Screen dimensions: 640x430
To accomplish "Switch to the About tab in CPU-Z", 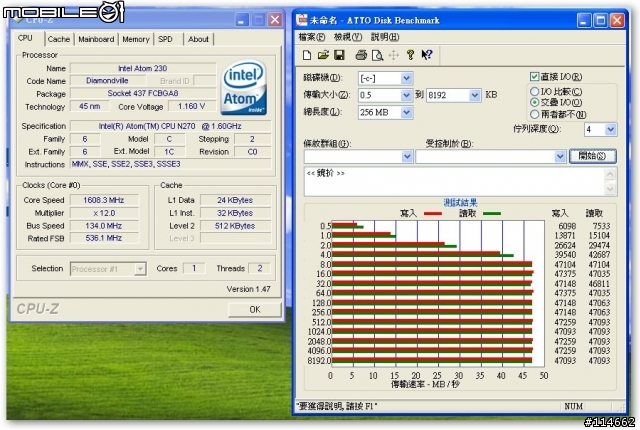I will click(x=198, y=39).
